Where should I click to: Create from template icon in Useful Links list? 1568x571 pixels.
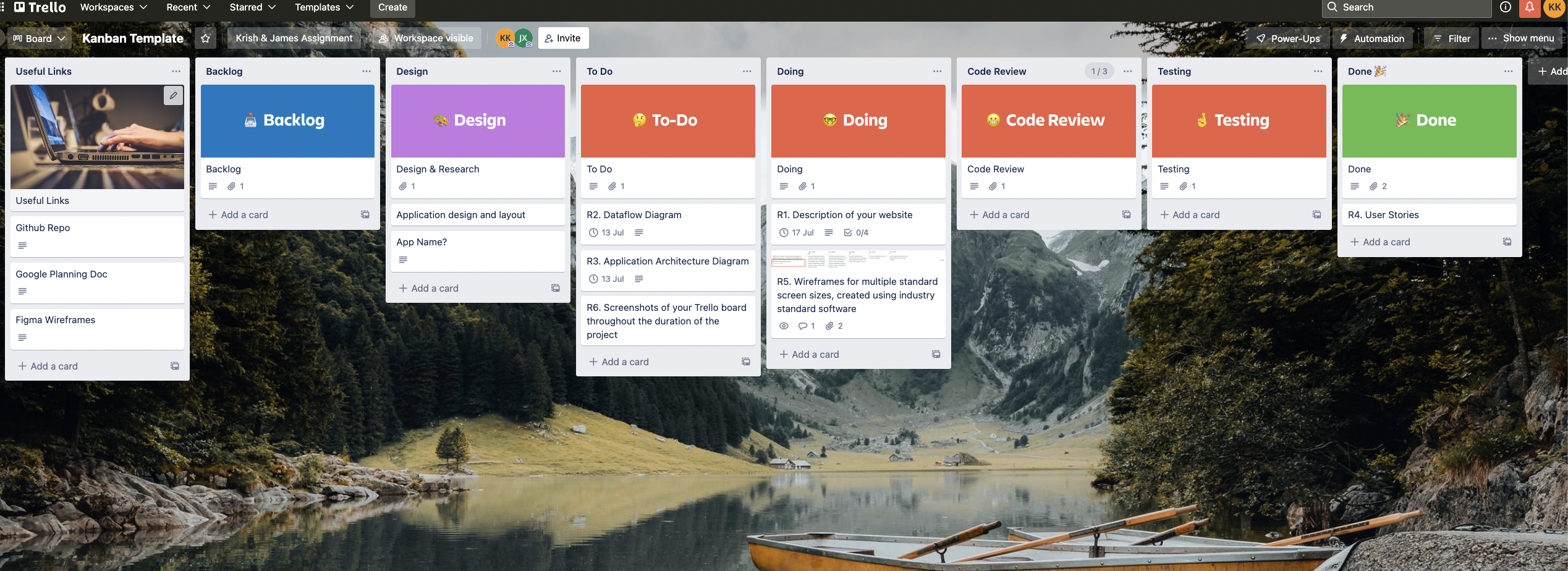coord(175,366)
